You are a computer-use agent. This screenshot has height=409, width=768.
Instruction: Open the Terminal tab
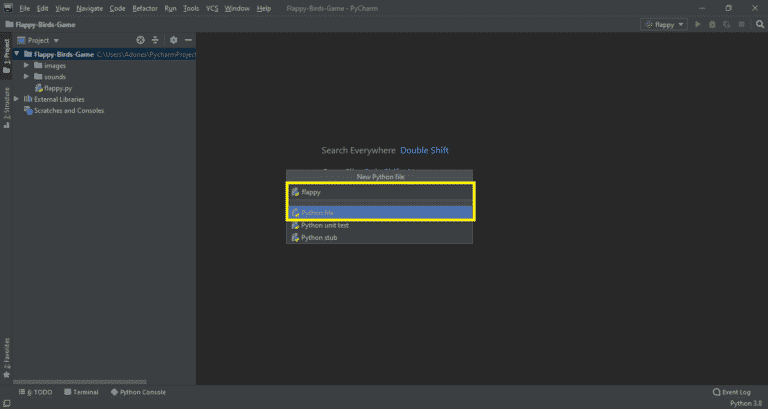[x=81, y=392]
